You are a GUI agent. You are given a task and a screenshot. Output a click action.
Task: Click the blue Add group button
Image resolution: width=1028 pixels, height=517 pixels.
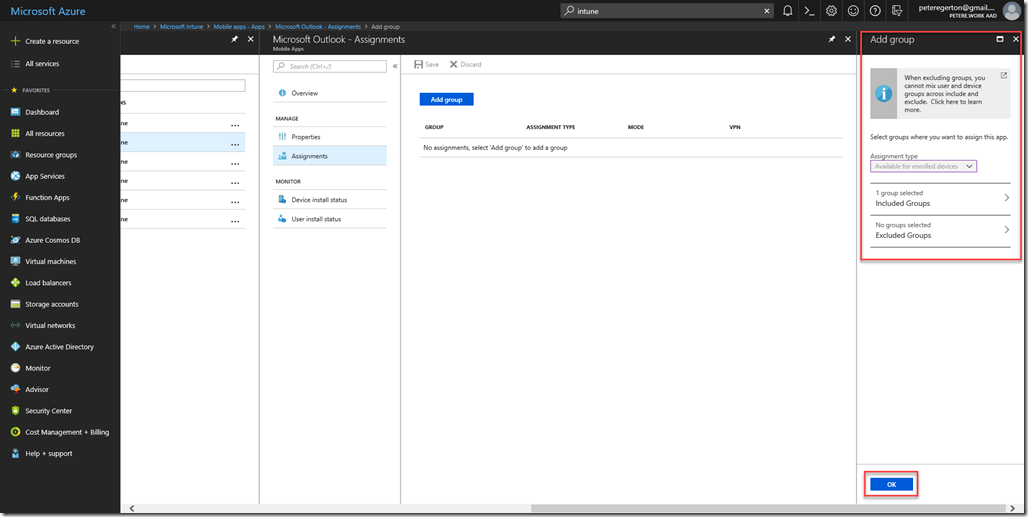tap(446, 100)
